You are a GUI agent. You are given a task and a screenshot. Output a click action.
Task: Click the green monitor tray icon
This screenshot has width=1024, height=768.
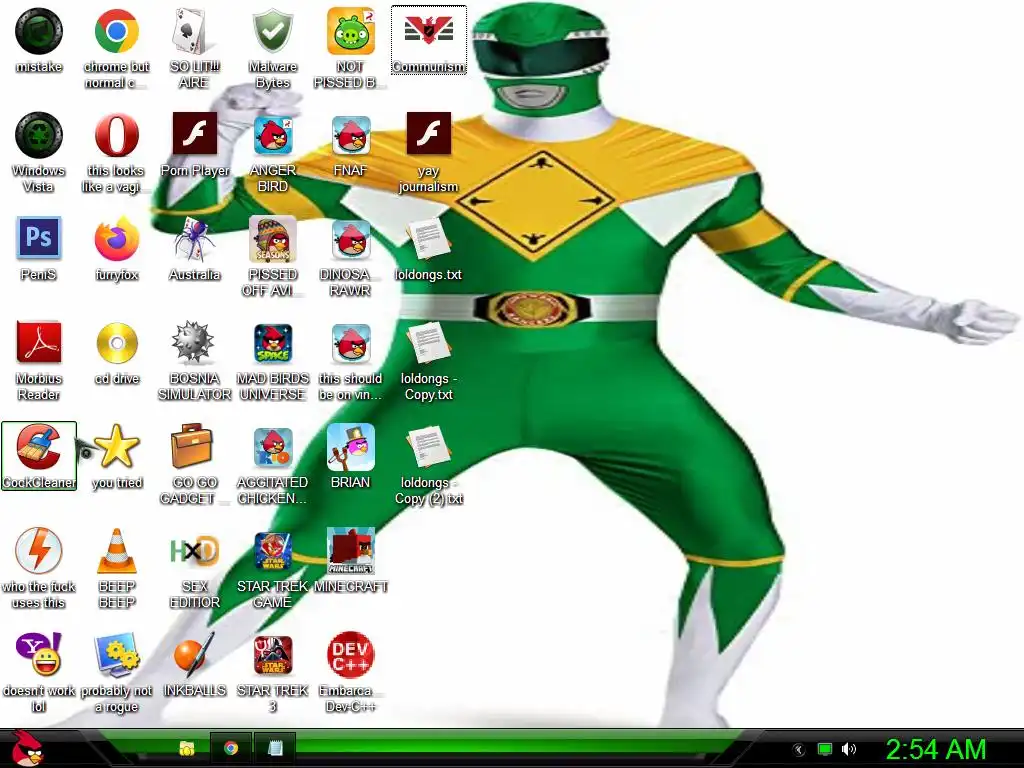[x=825, y=750]
